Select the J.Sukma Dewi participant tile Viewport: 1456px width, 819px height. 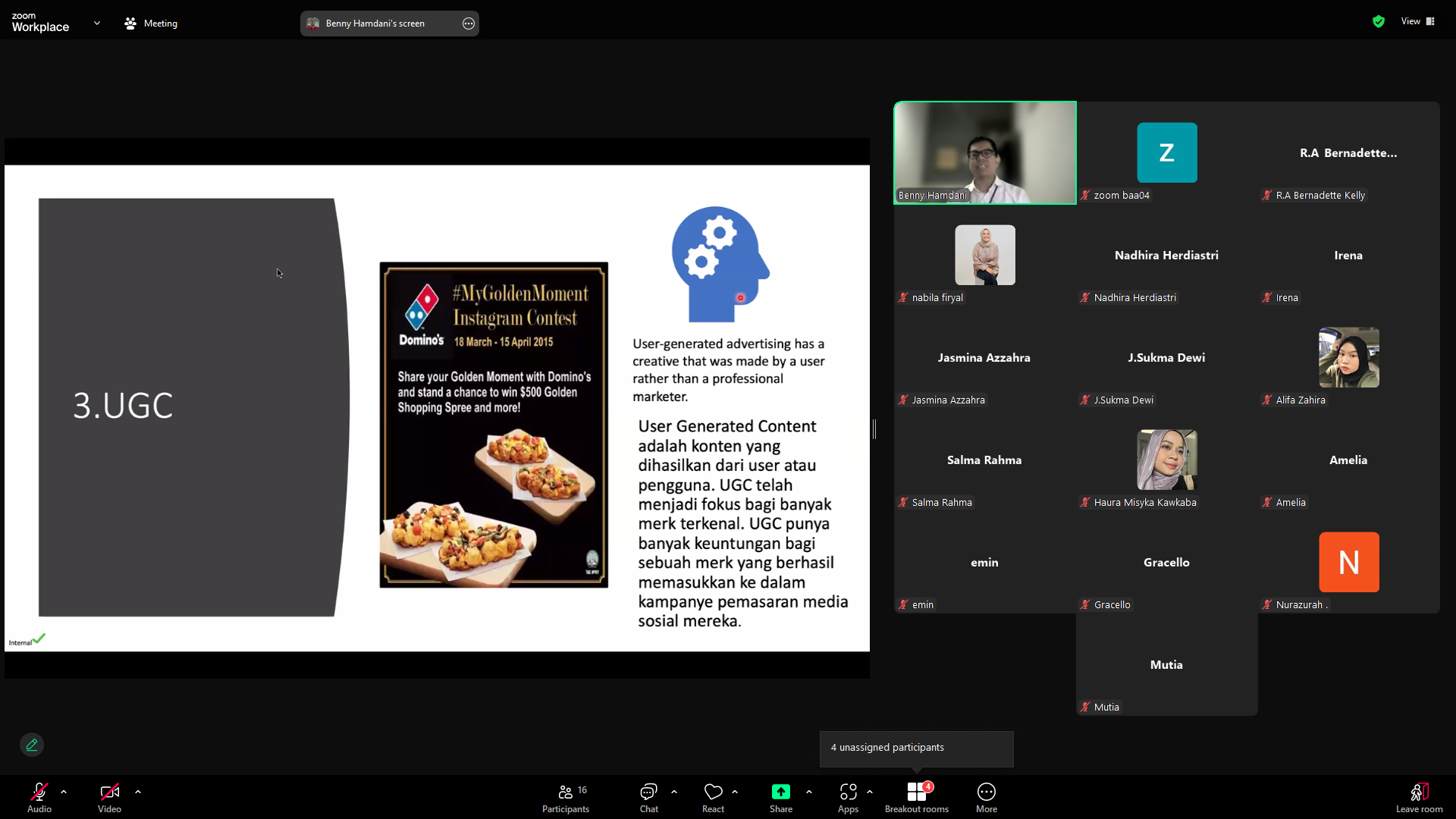click(x=1167, y=357)
